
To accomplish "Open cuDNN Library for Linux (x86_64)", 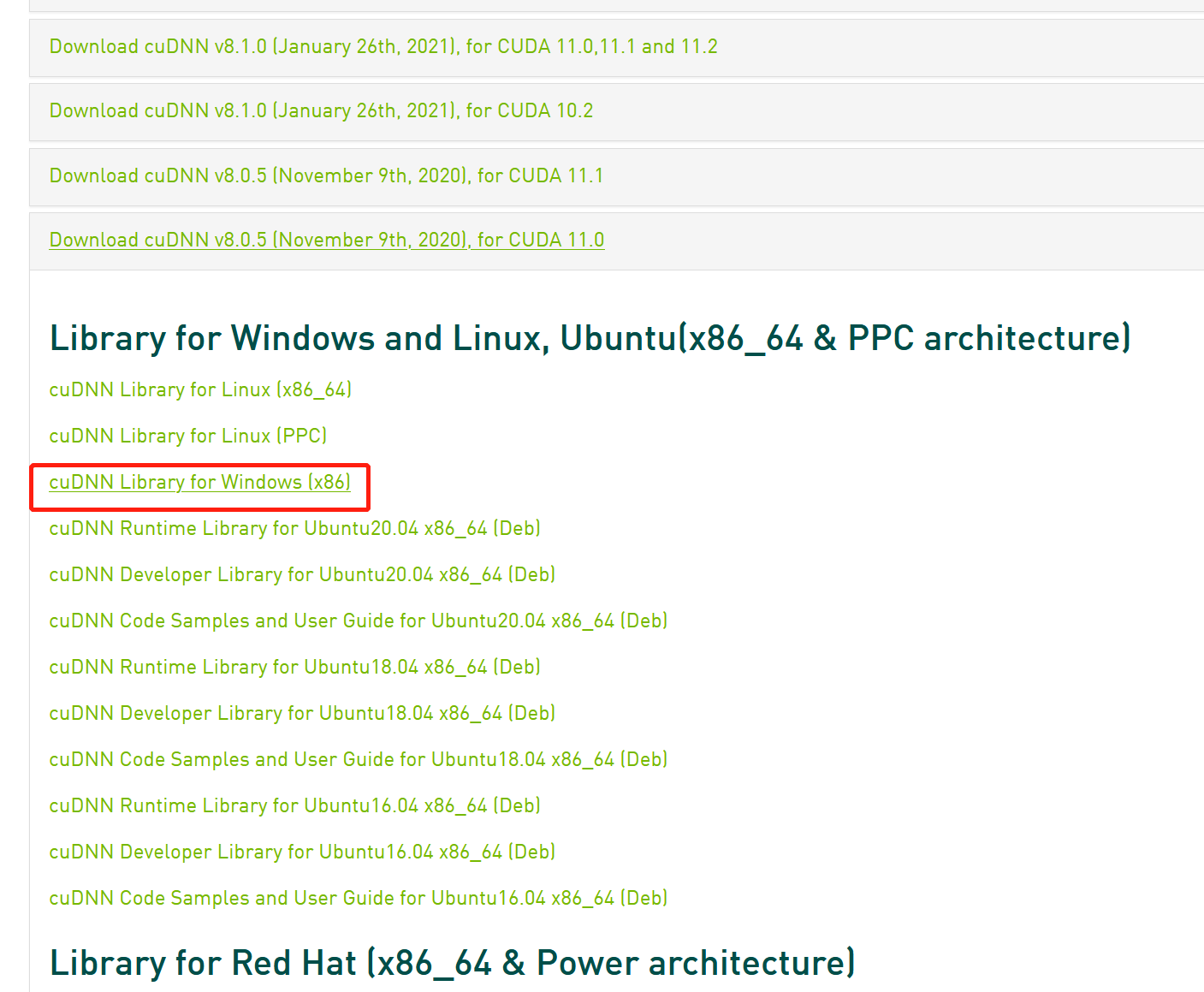I will tap(200, 389).
